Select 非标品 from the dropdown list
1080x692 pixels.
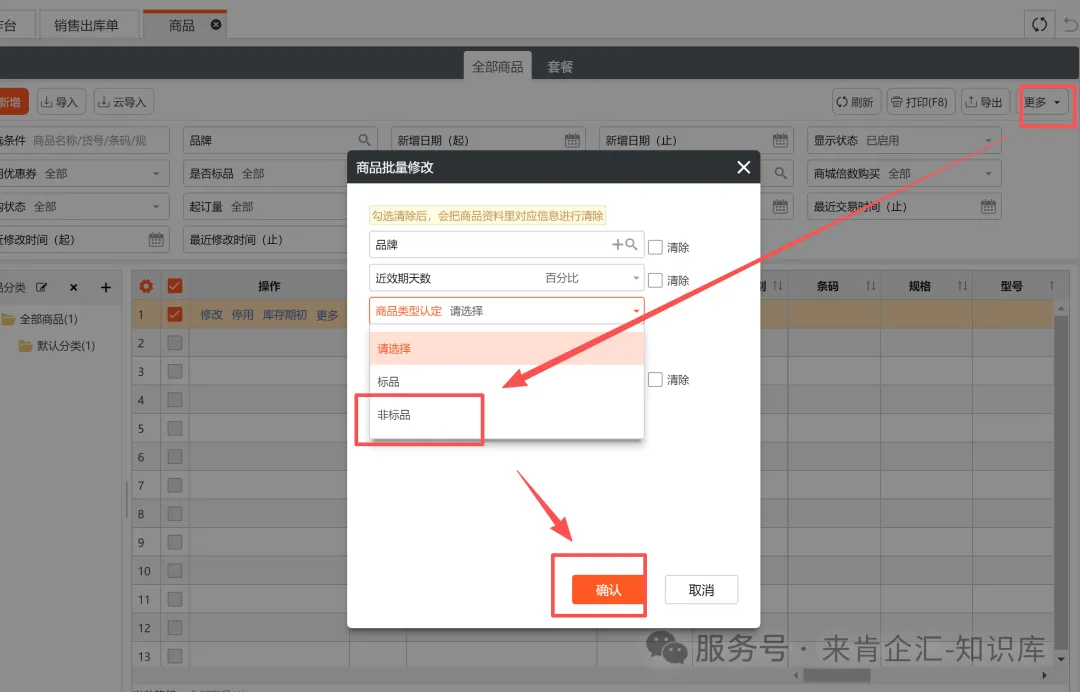pyautogui.click(x=395, y=415)
